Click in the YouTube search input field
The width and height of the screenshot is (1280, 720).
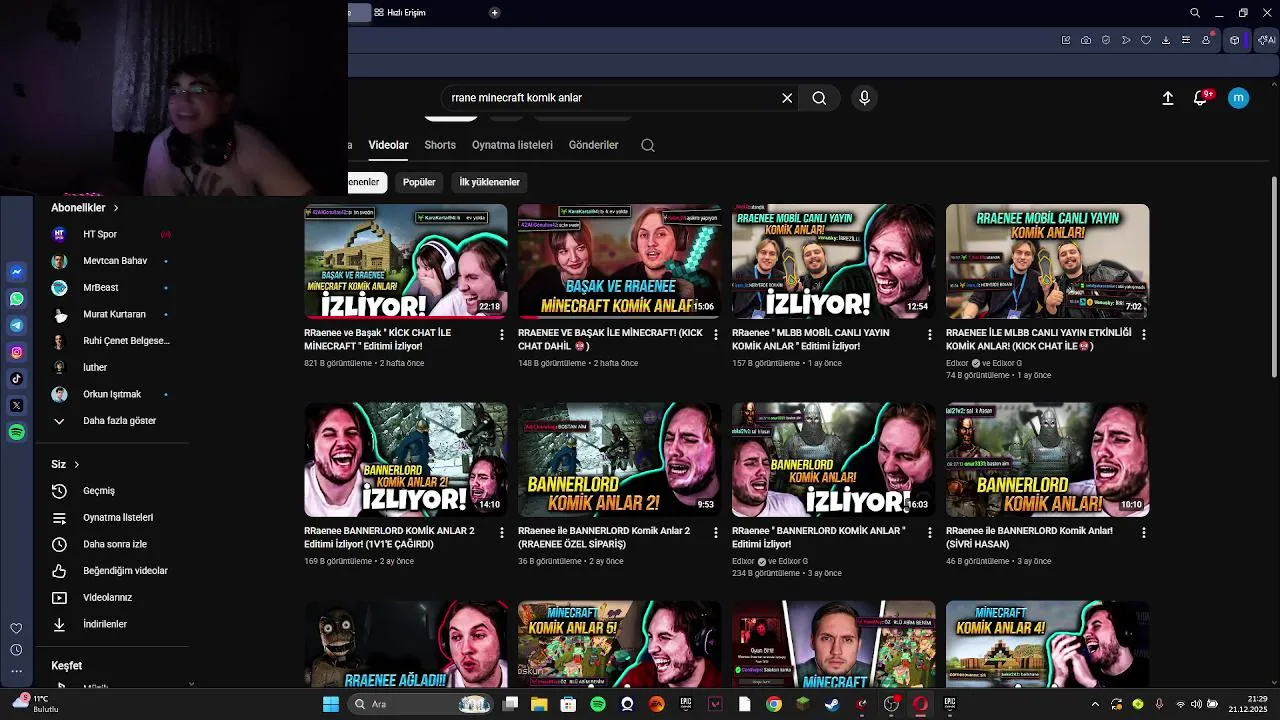tap(610, 98)
